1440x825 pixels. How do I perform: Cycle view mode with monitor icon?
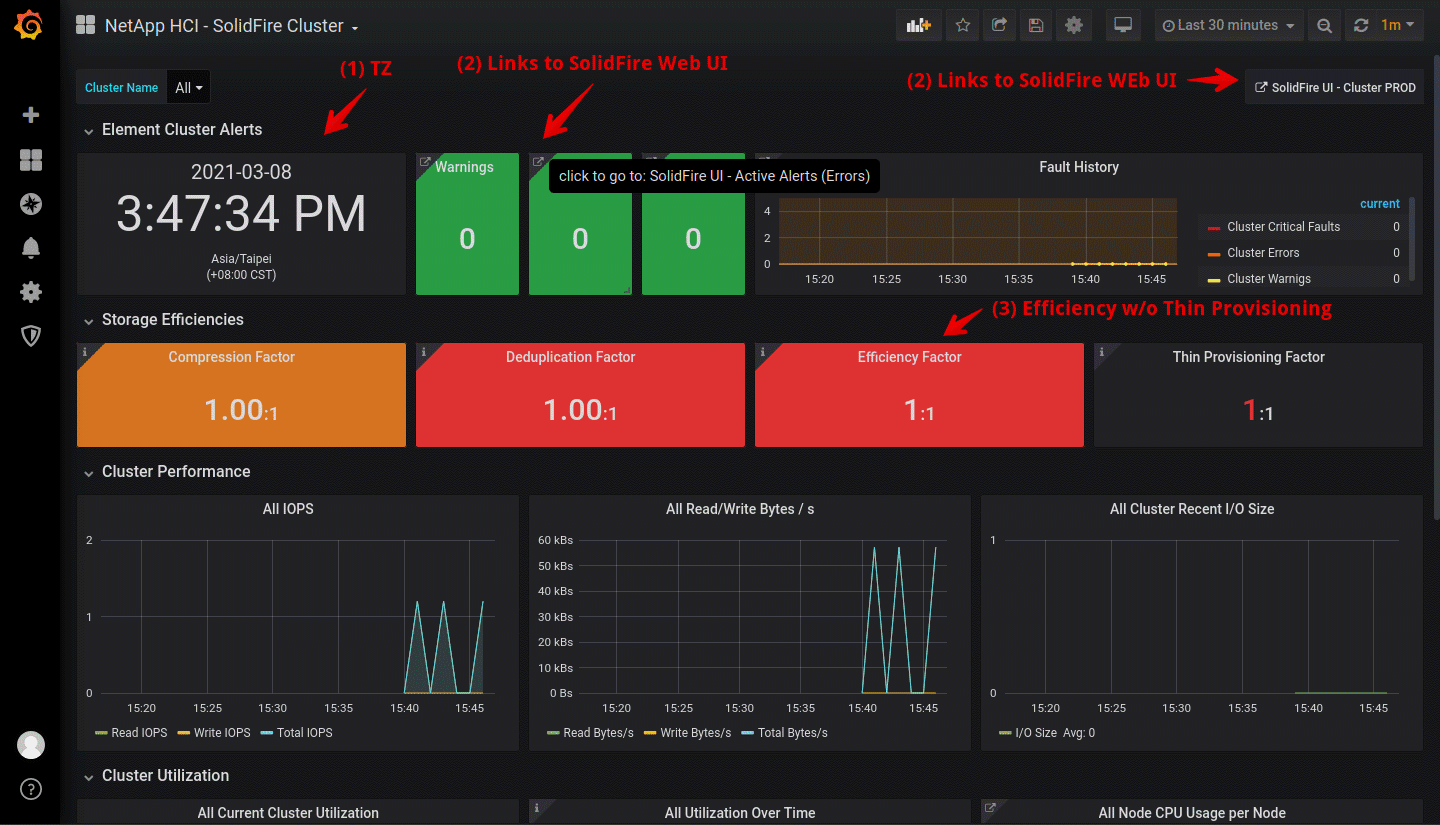1123,25
